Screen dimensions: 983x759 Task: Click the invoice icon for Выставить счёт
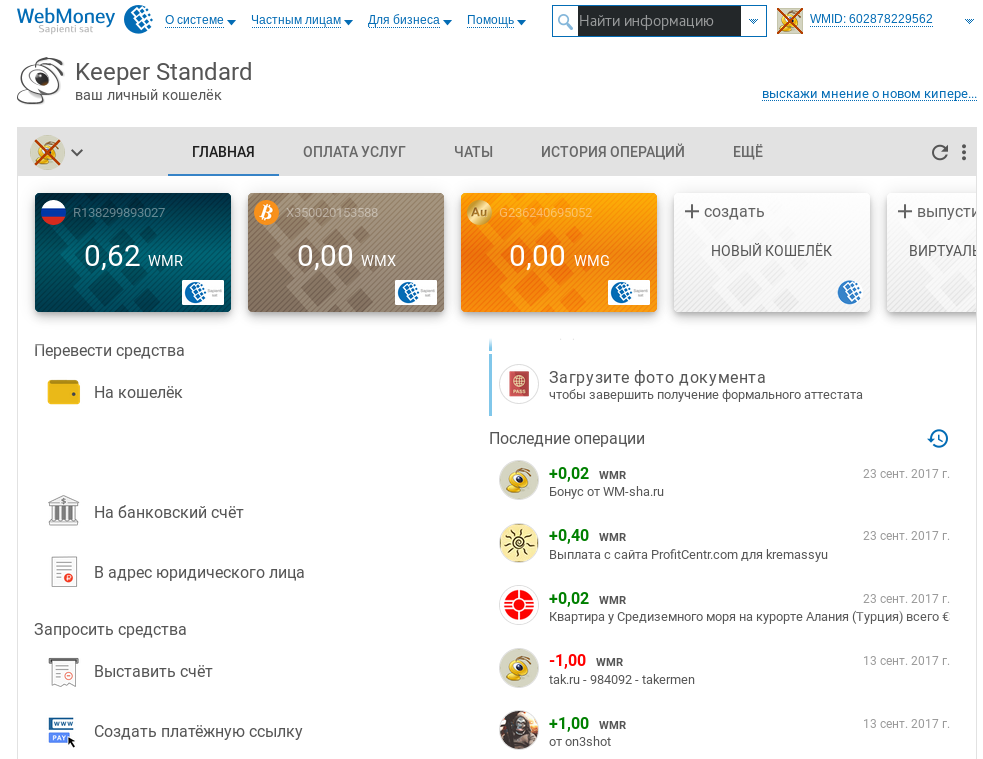pyautogui.click(x=63, y=671)
